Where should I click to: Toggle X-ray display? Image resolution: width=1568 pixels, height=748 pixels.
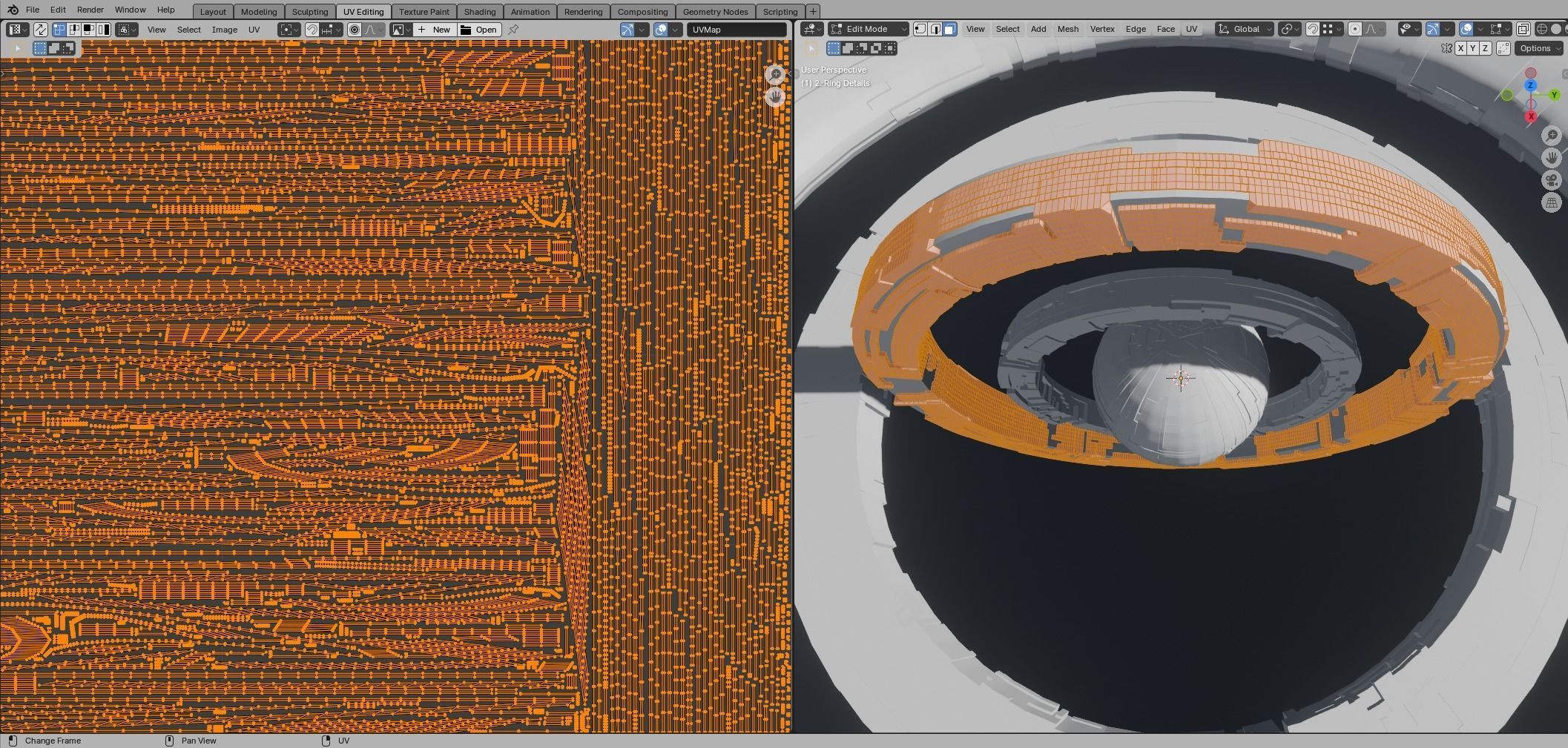click(1523, 29)
